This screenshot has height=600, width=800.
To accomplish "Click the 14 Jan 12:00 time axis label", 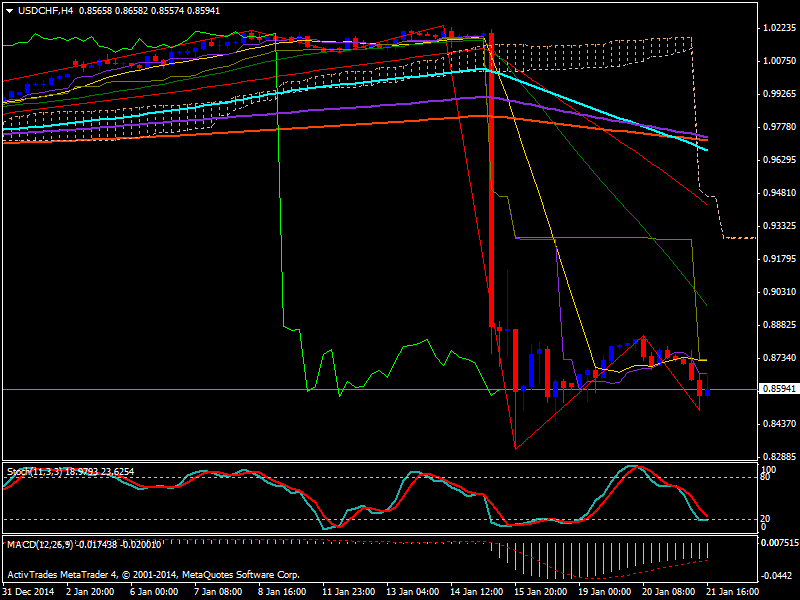I will pos(477,592).
